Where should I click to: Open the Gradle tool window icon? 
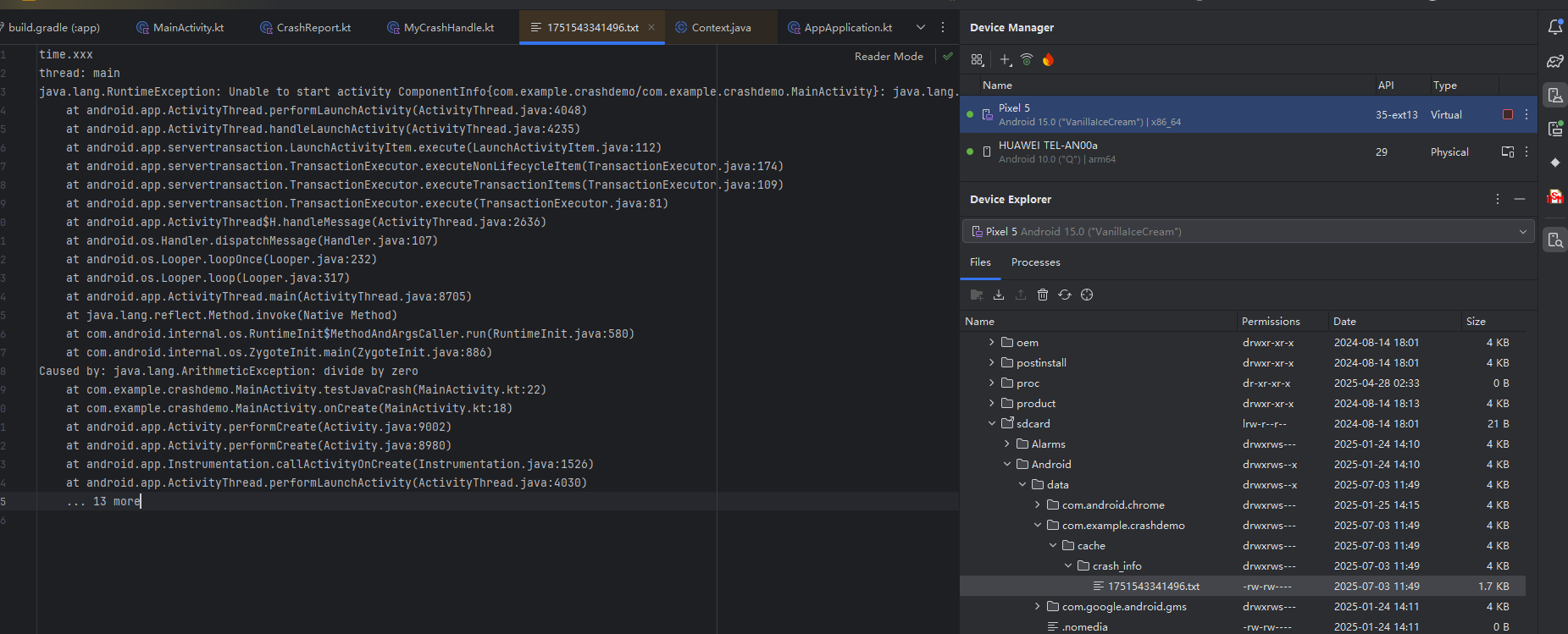coord(1555,61)
